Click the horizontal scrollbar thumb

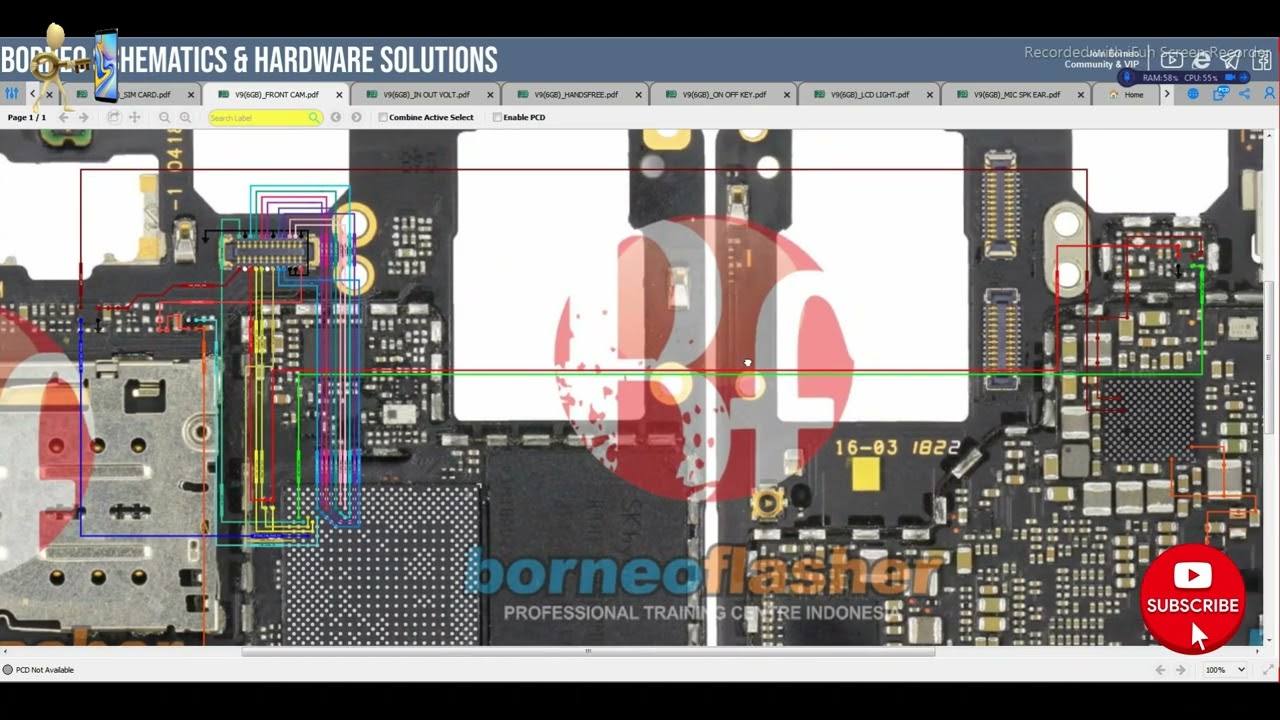point(588,651)
